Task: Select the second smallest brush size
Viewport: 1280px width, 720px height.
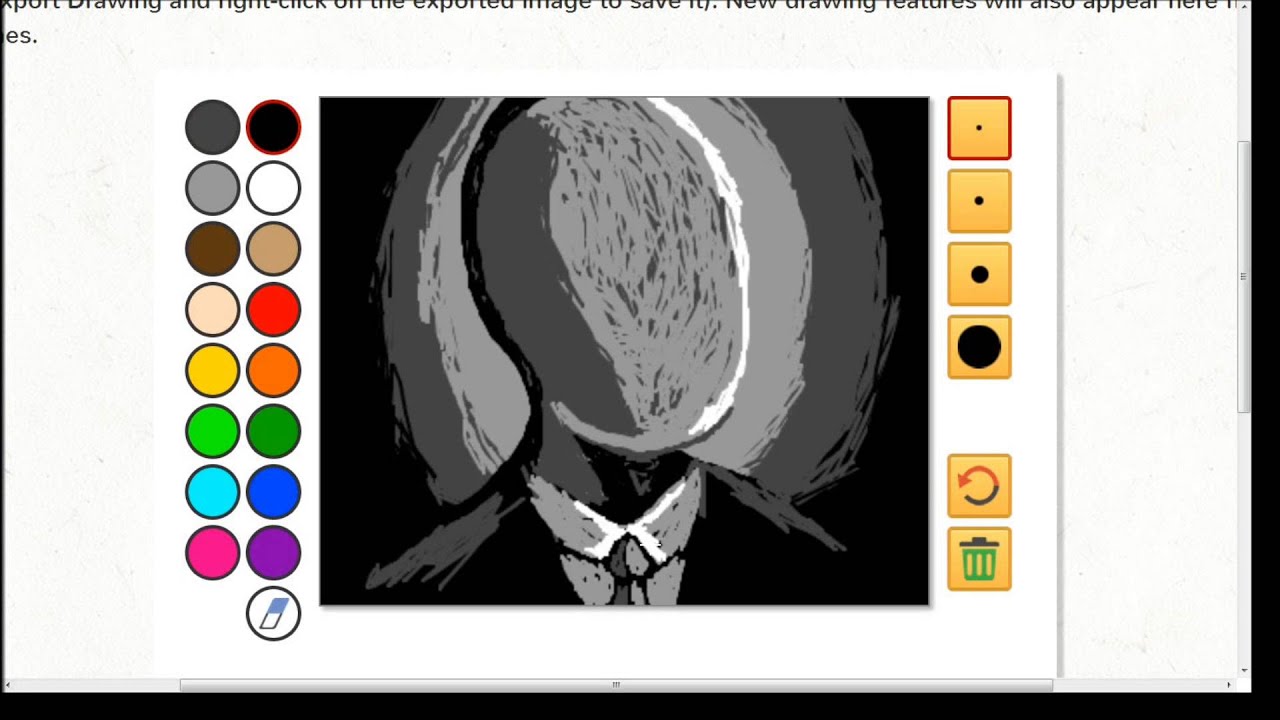Action: pyautogui.click(x=979, y=201)
